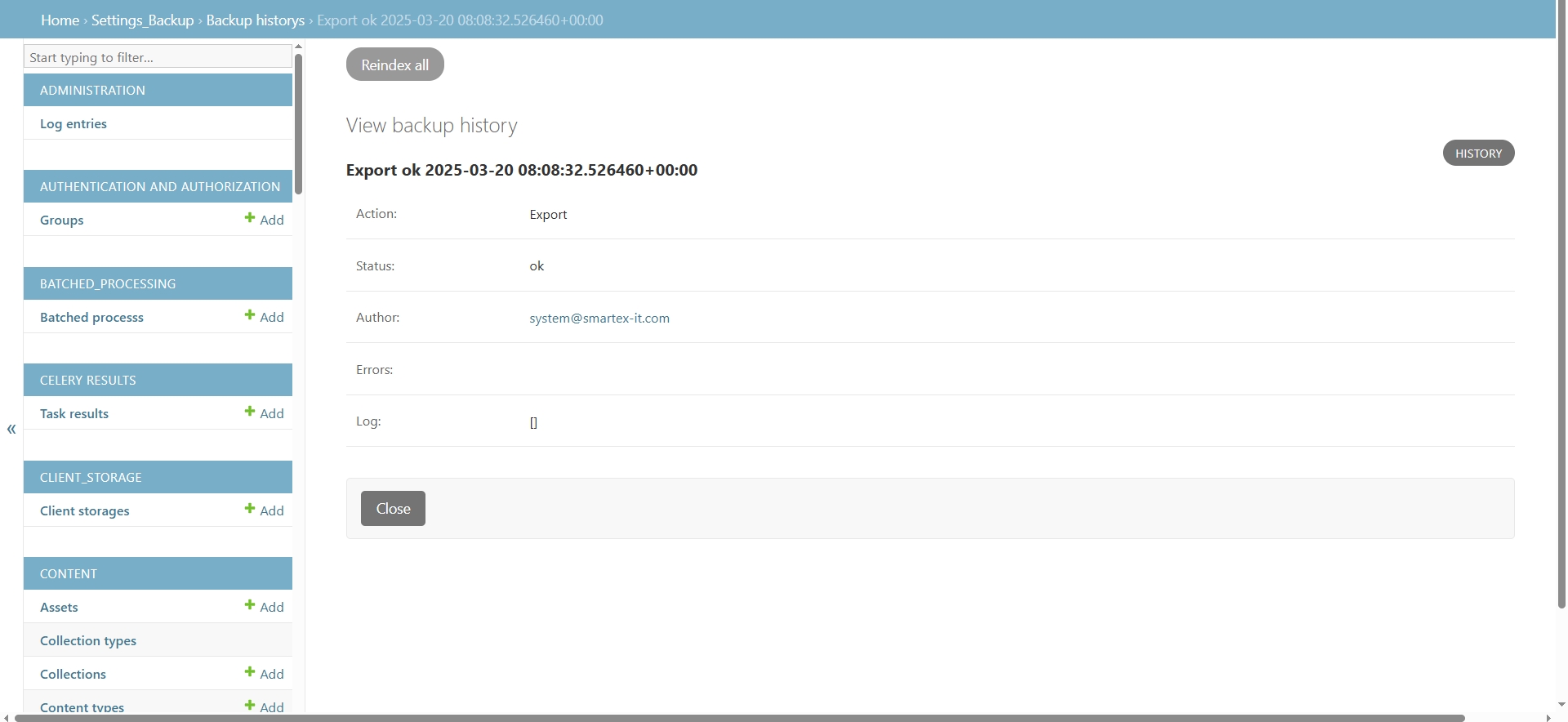Open the CONTENT section header
Screen dimensions: 1568x722
tap(158, 573)
